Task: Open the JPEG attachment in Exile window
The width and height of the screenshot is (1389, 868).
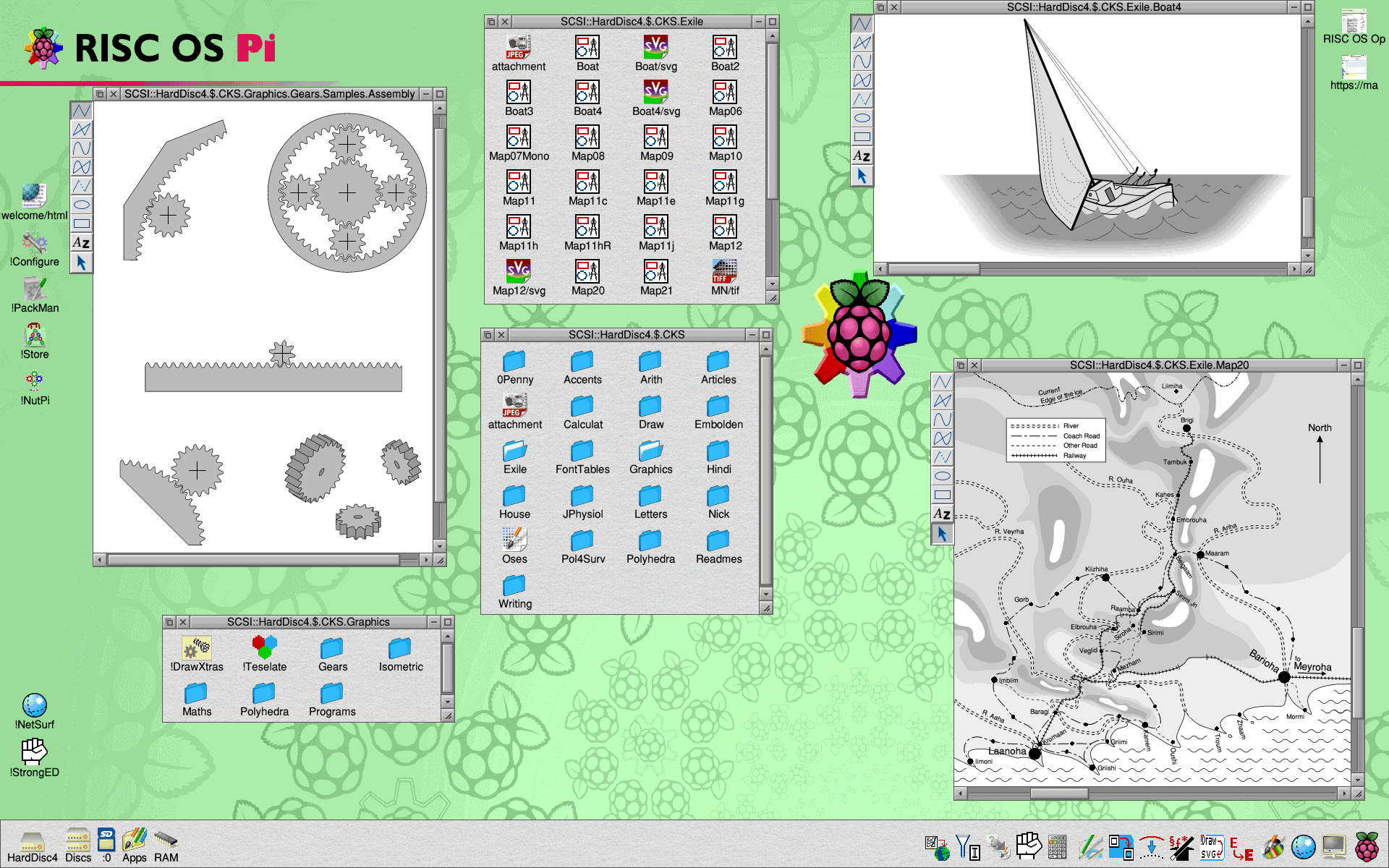Action: pos(519,54)
